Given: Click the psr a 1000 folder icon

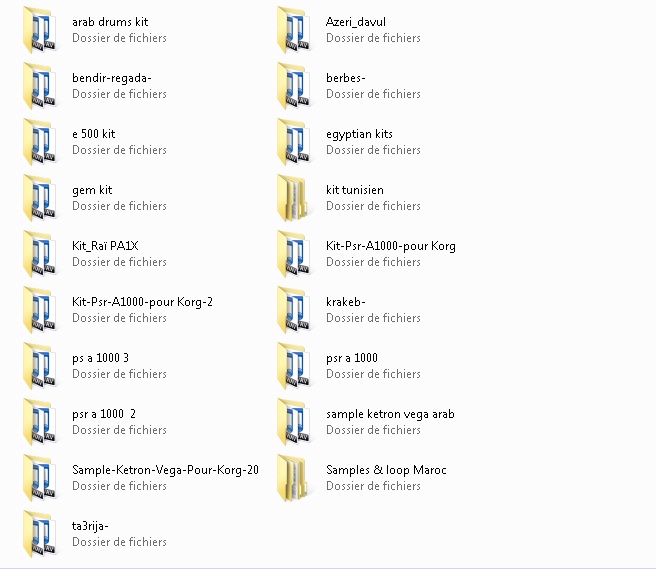Looking at the screenshot, I should coord(294,366).
